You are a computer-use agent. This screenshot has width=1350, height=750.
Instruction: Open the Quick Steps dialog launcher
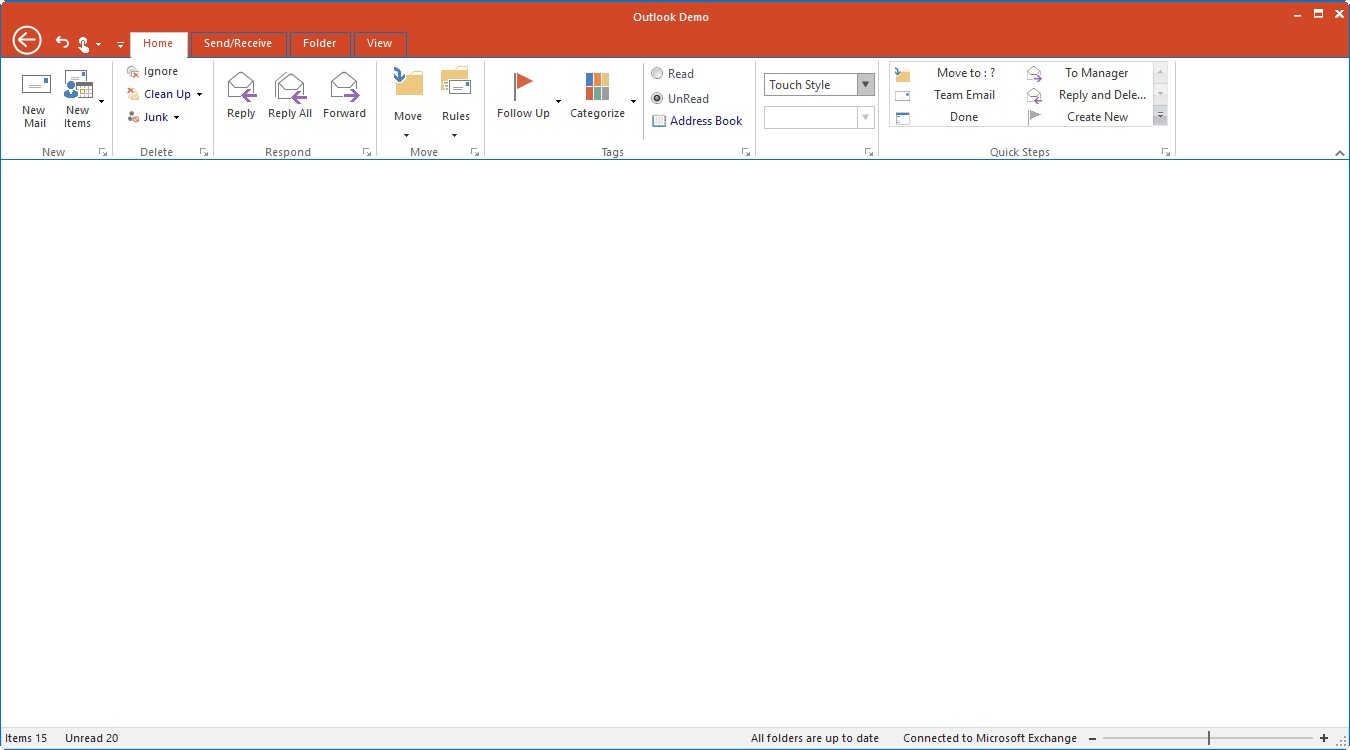(x=1165, y=152)
